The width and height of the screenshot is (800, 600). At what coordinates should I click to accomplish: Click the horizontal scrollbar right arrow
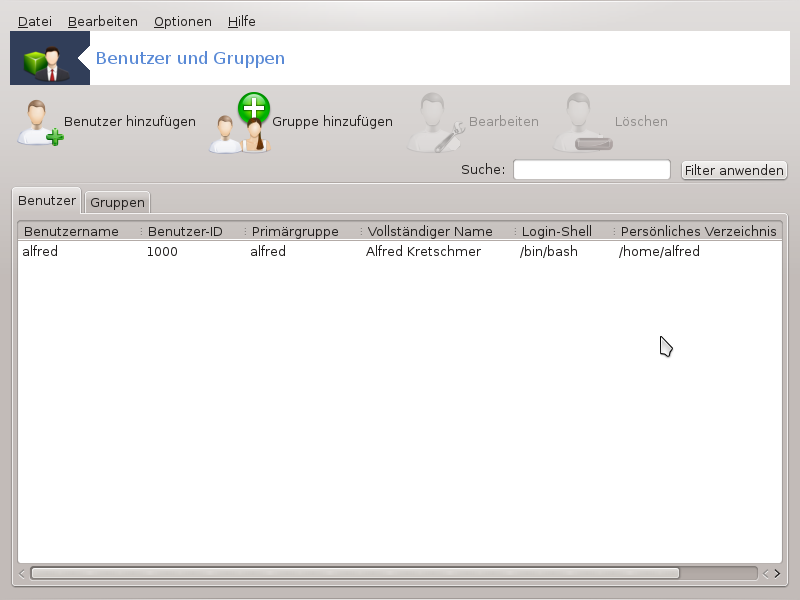coord(777,574)
